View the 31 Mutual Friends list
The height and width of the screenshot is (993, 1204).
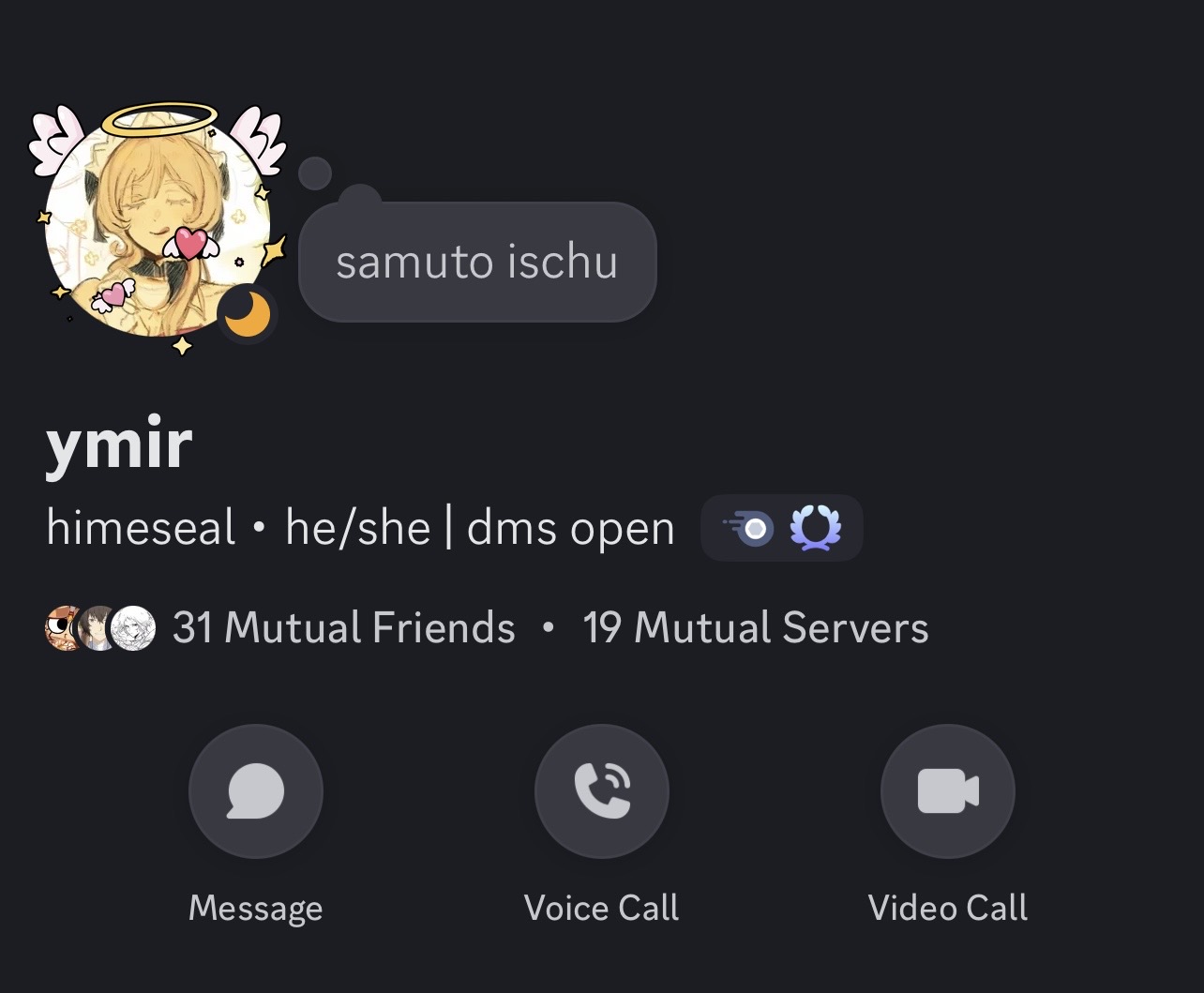pyautogui.click(x=344, y=628)
